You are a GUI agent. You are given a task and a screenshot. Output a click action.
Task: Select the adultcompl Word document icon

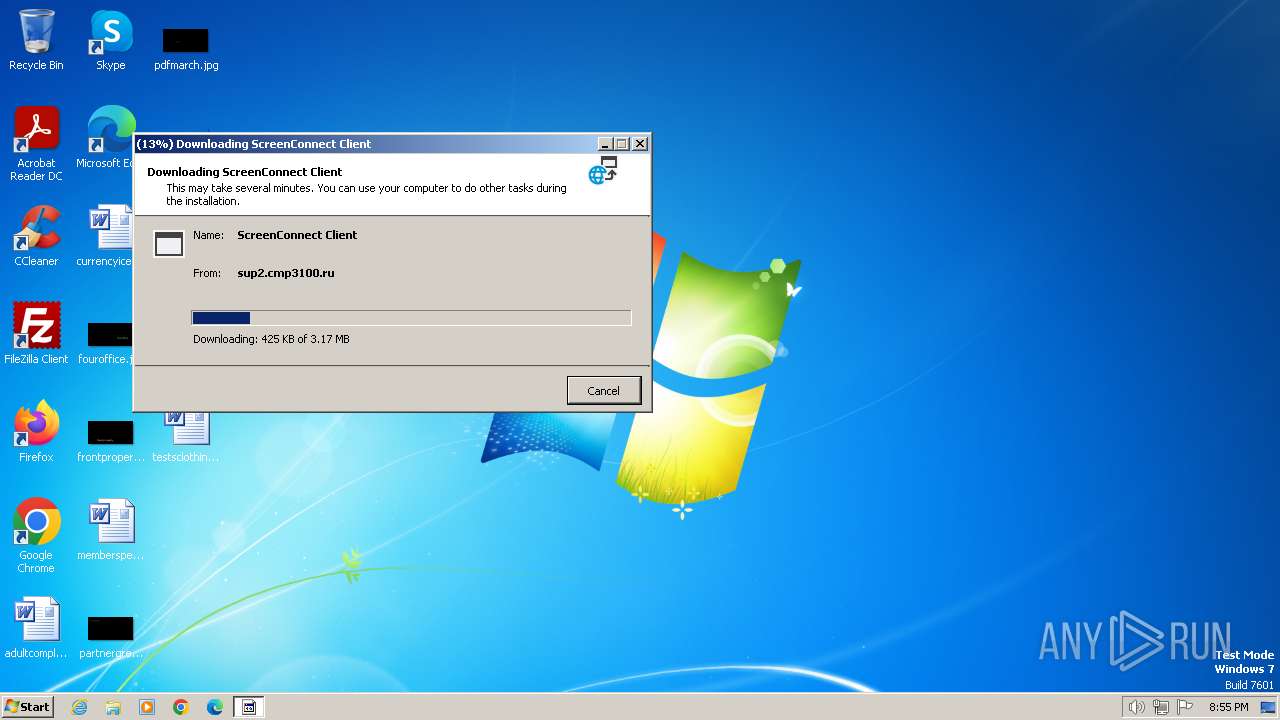pyautogui.click(x=36, y=628)
